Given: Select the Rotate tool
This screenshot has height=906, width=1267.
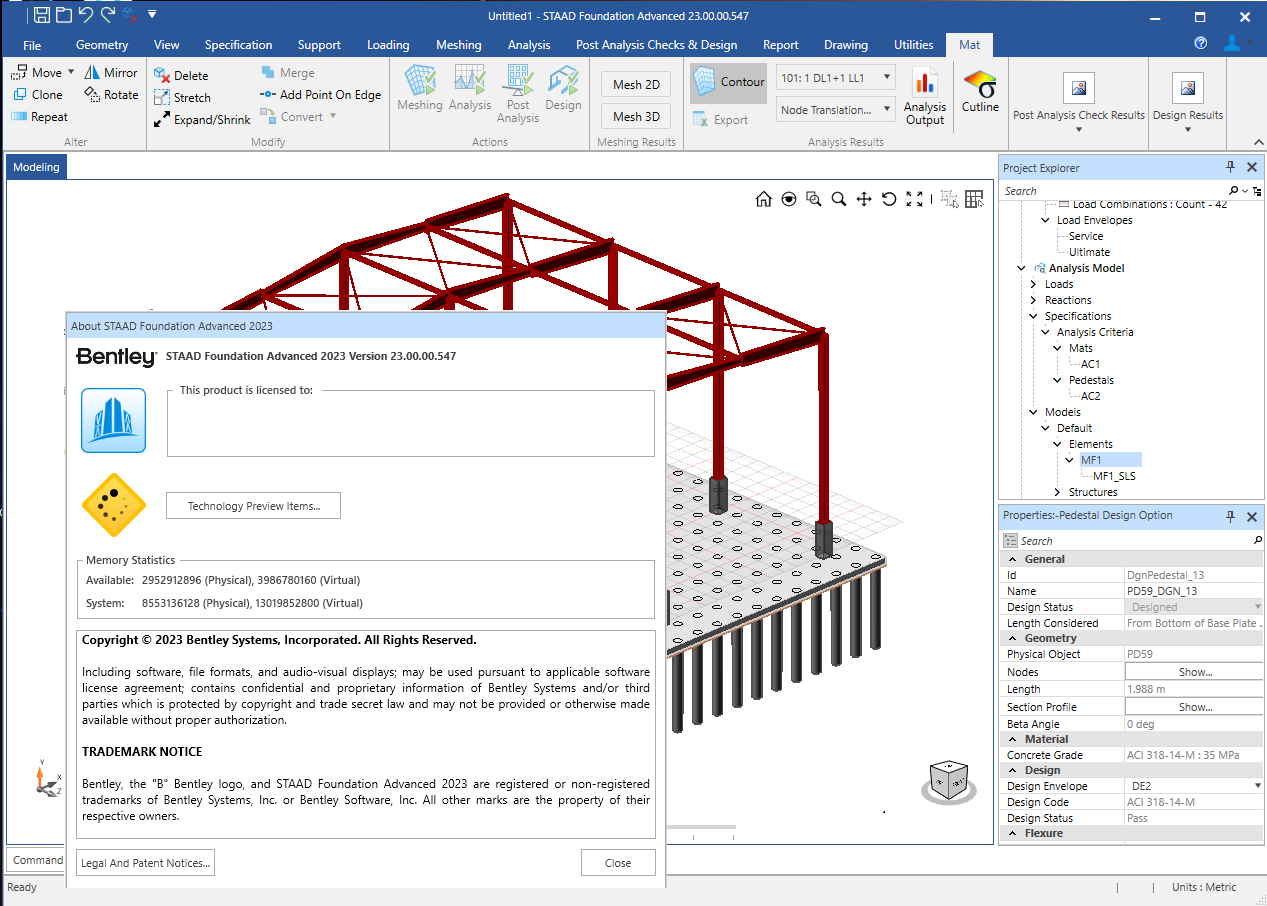Looking at the screenshot, I should (110, 94).
